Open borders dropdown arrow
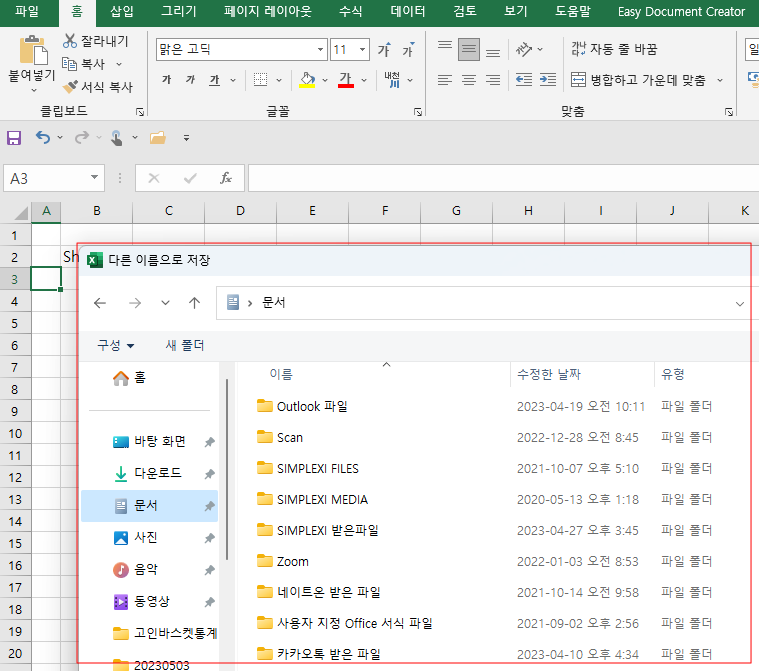Image resolution: width=759 pixels, height=671 pixels. click(x=279, y=80)
